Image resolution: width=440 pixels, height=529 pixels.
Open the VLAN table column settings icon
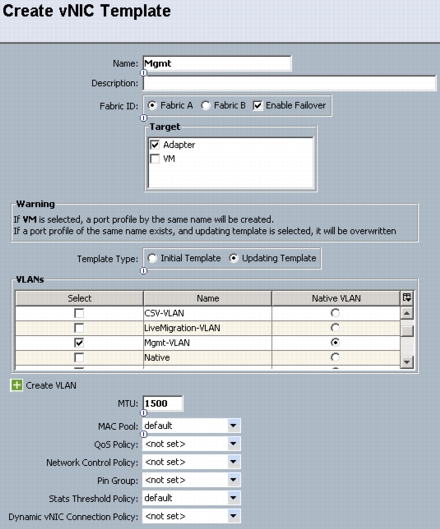coord(407,298)
